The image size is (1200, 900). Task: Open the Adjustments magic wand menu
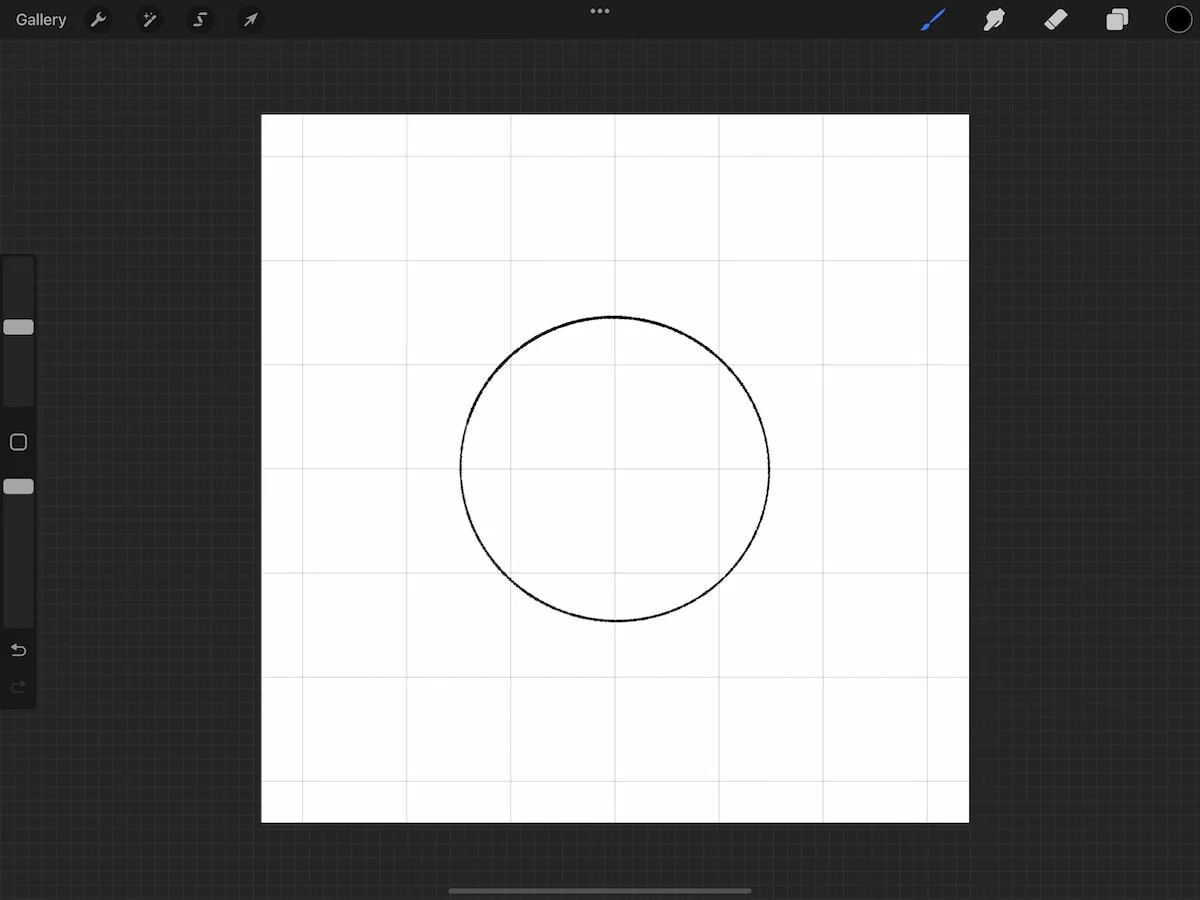click(x=149, y=20)
